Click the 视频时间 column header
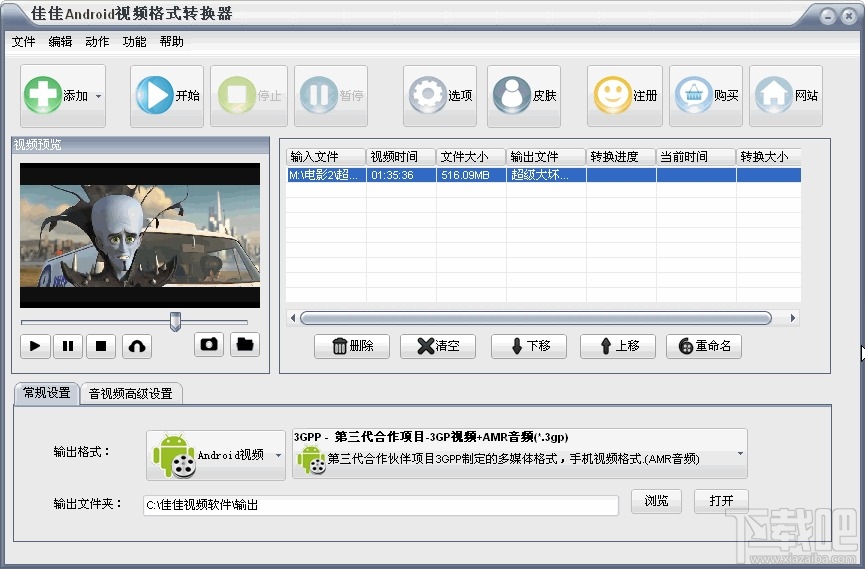Screen dimensions: 865x569 click(401, 157)
